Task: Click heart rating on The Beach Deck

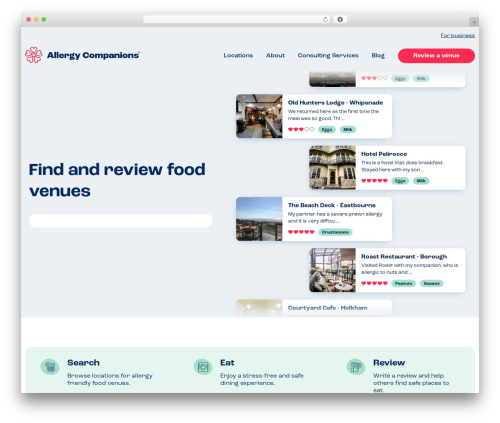Action: coord(301,232)
